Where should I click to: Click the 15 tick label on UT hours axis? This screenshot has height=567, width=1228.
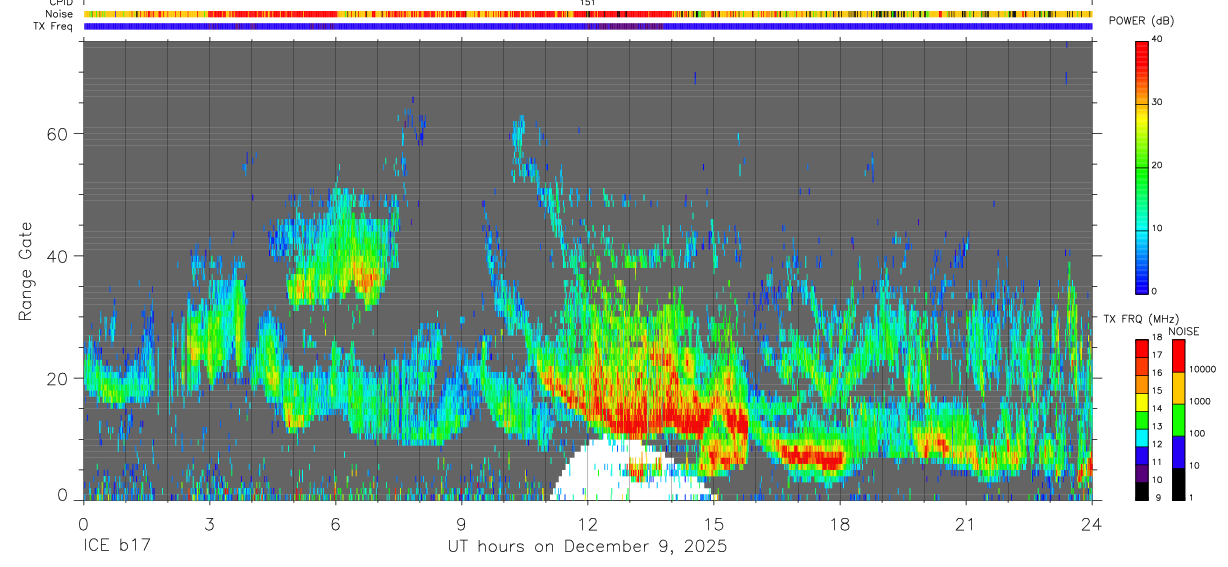pyautogui.click(x=713, y=523)
